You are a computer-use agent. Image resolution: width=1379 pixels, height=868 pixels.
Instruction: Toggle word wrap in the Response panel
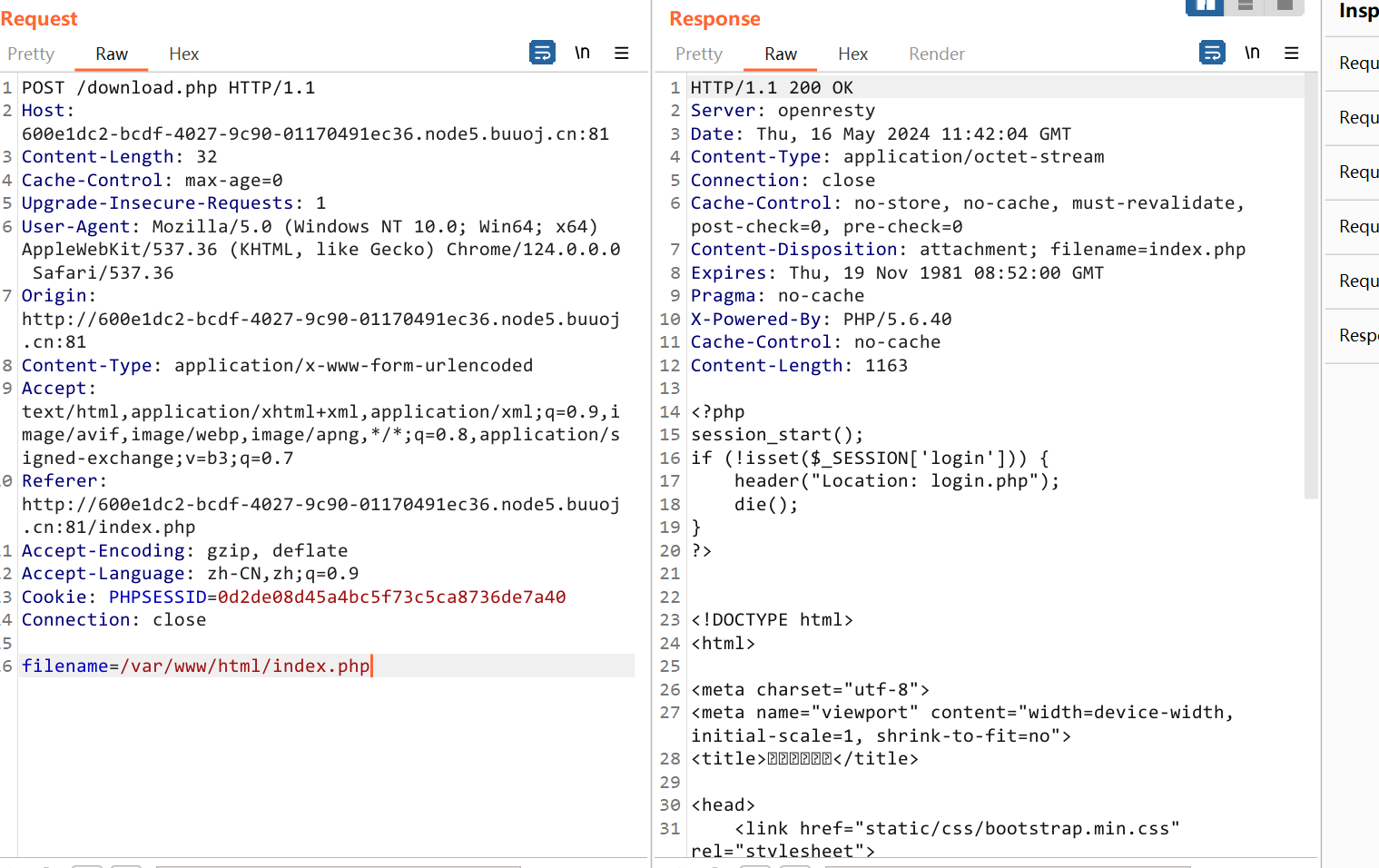point(1212,53)
